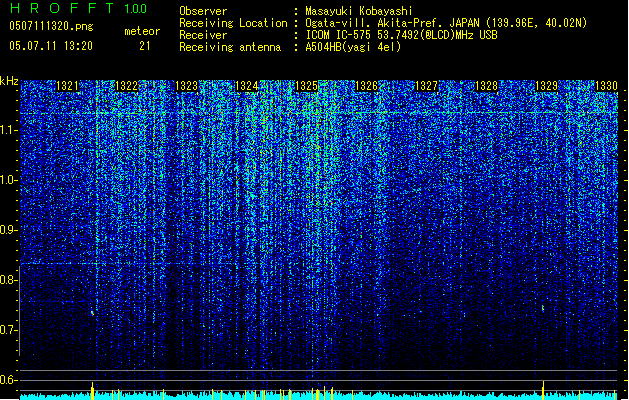Click the 0.9 frequency axis label
Screen dimensions: 629x400
pyautogui.click(x=8, y=230)
